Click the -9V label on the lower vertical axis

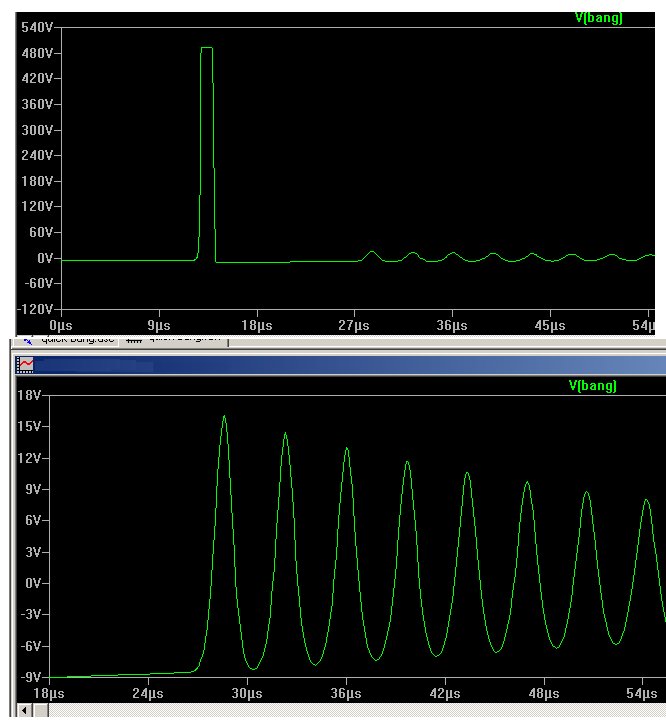[29, 677]
